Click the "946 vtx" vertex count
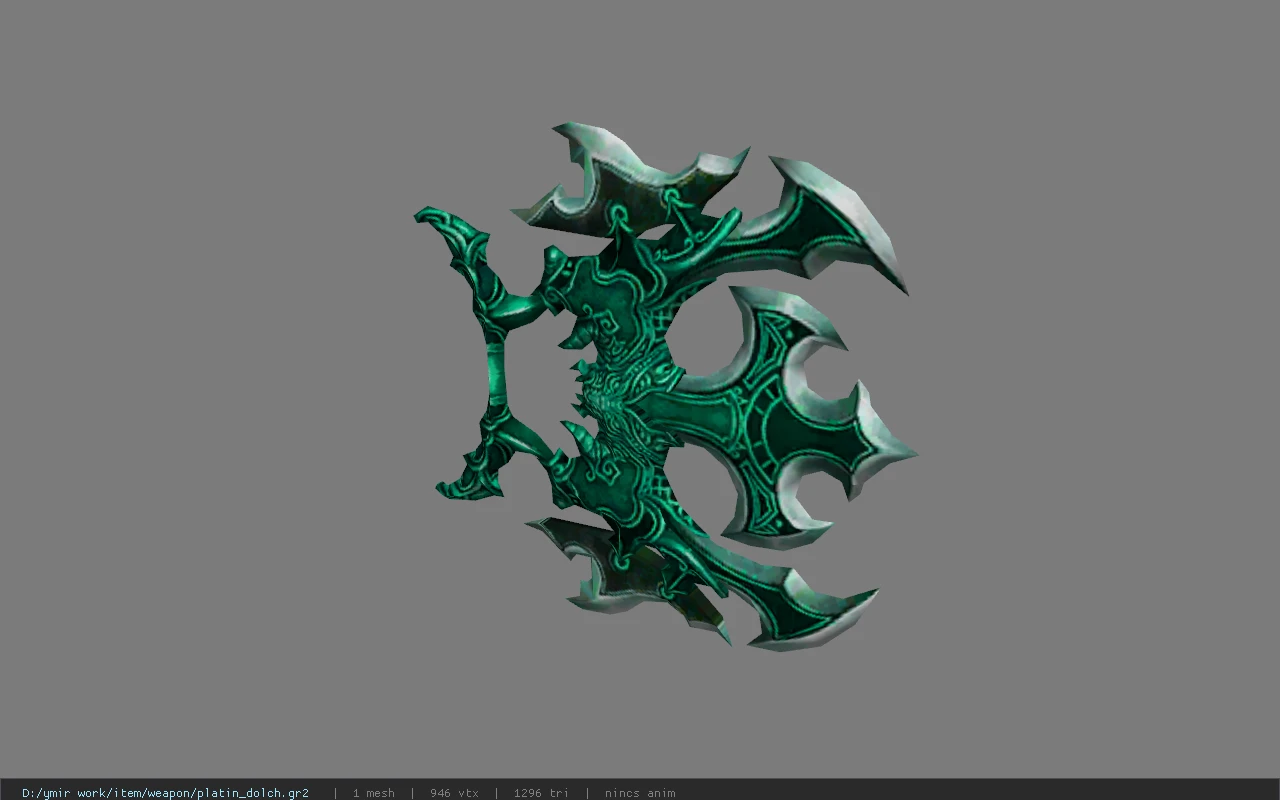The image size is (1280, 800). [x=454, y=793]
